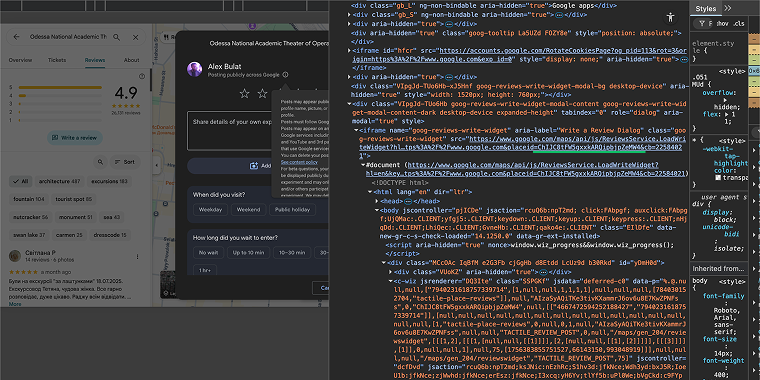This screenshot has width=760, height=380.
Task: Filter reviews by fountain 104
Action: pyautogui.click(x=29, y=199)
